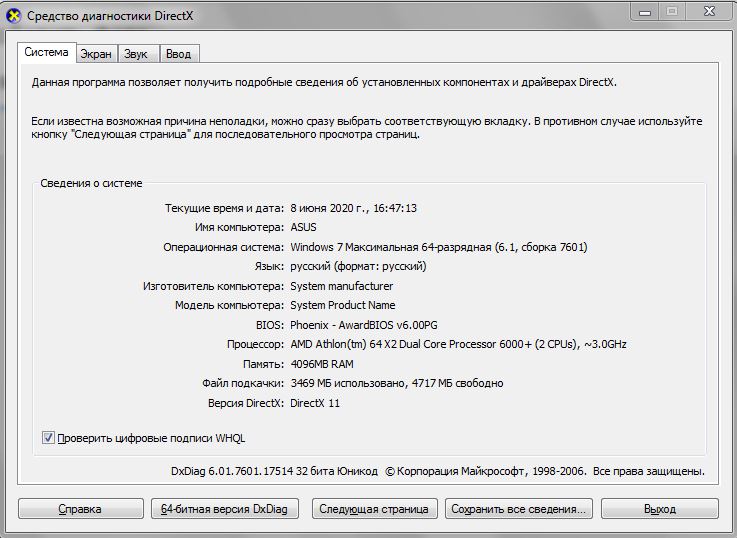Toggle Проверить цифровые подписи WHQL checkbox
The image size is (737, 538).
point(48,438)
